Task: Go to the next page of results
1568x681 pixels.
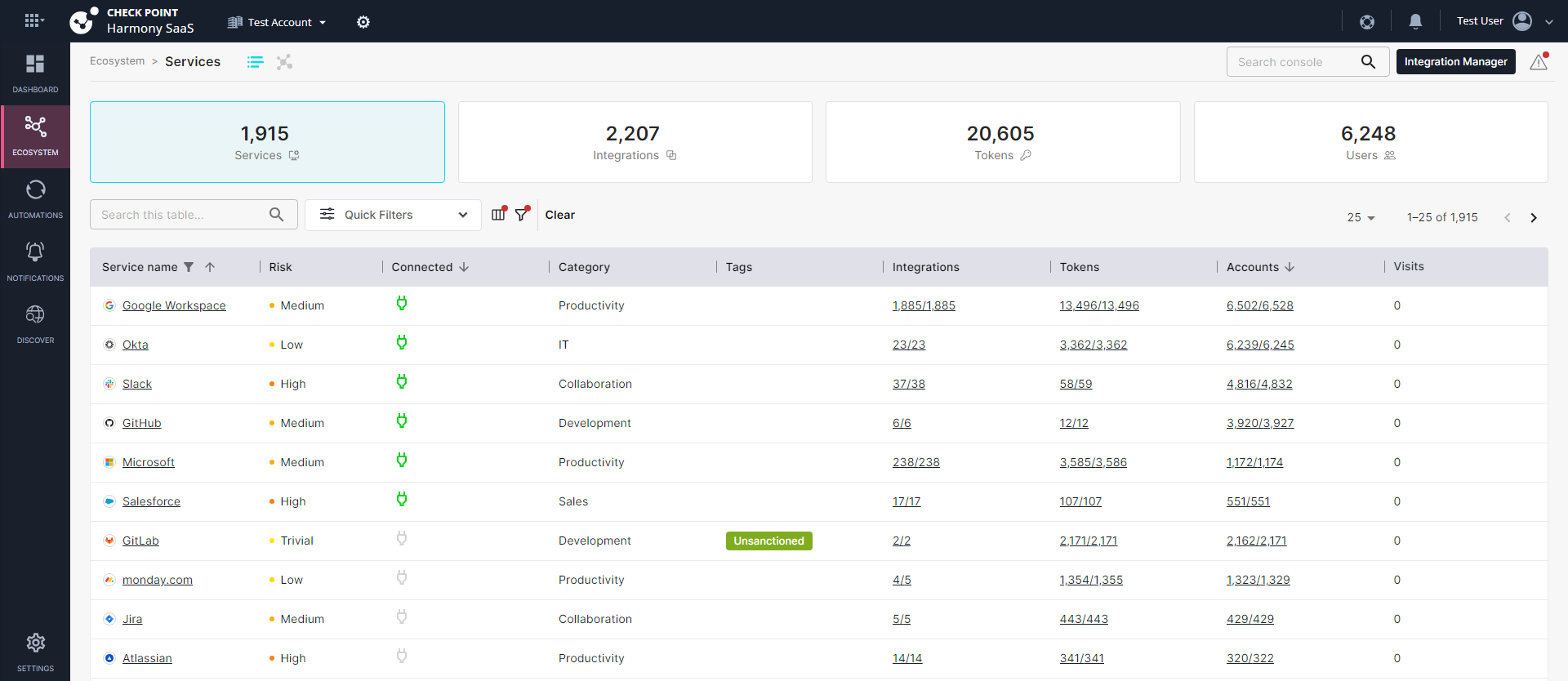Action: pyautogui.click(x=1534, y=217)
